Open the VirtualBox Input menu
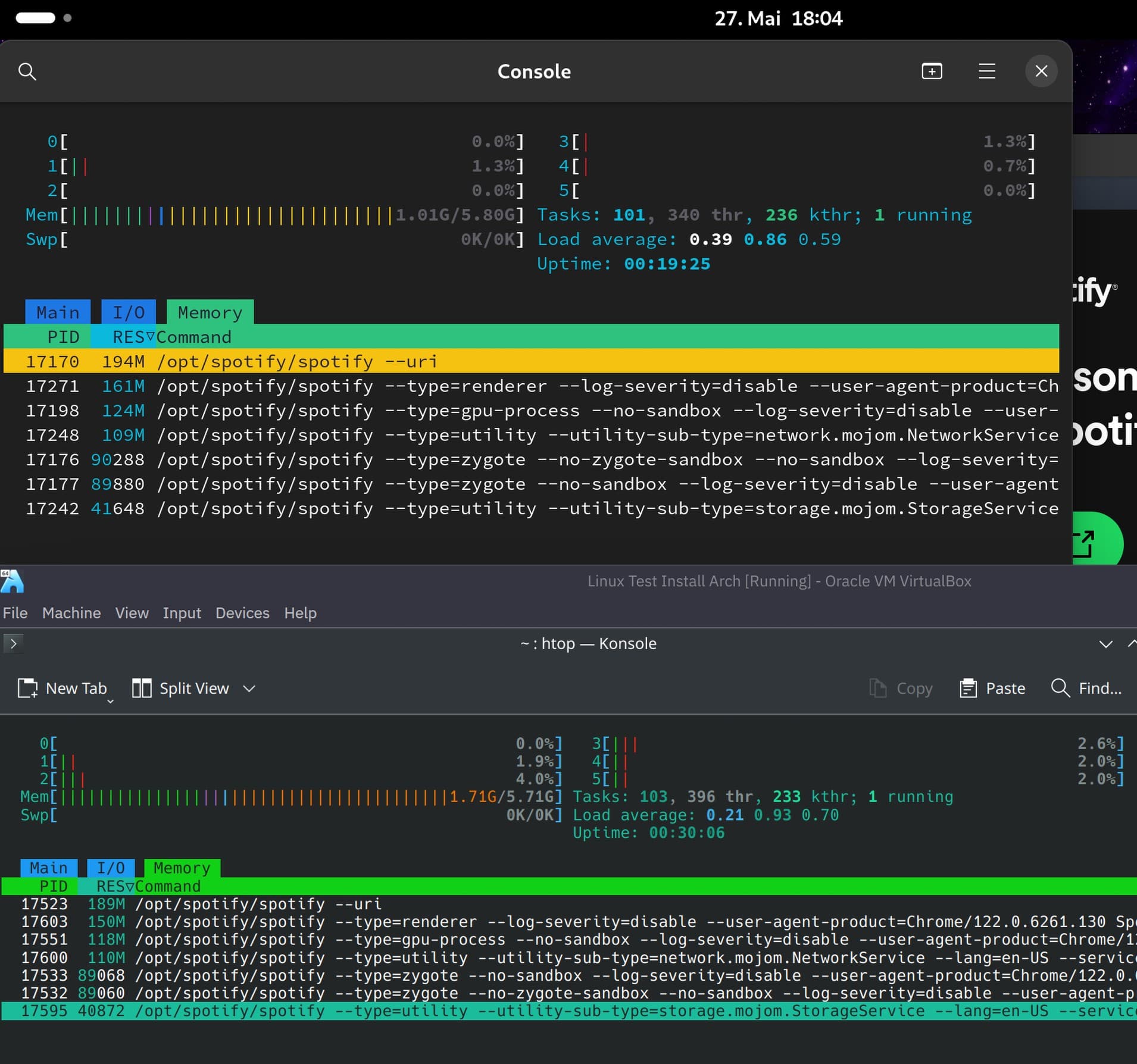Screen dimensions: 1137x1064 pyautogui.click(x=182, y=613)
